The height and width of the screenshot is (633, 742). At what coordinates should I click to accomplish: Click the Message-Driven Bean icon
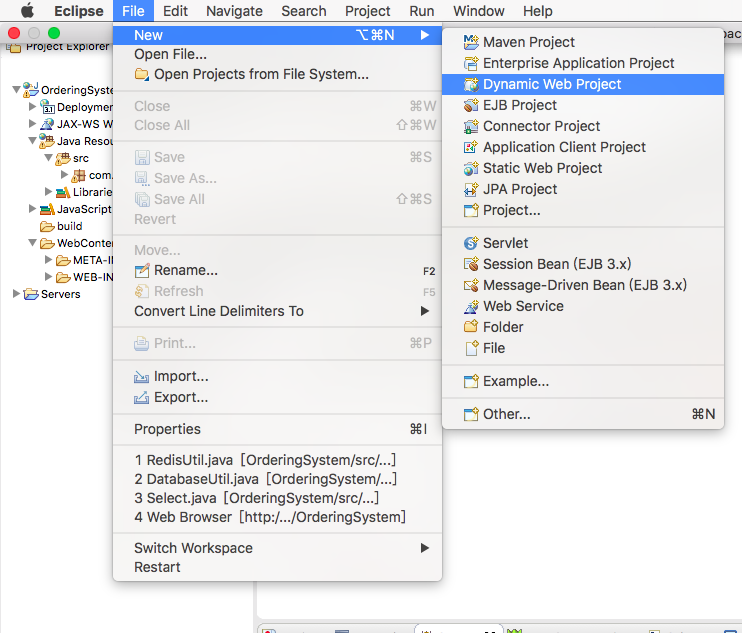(x=471, y=285)
